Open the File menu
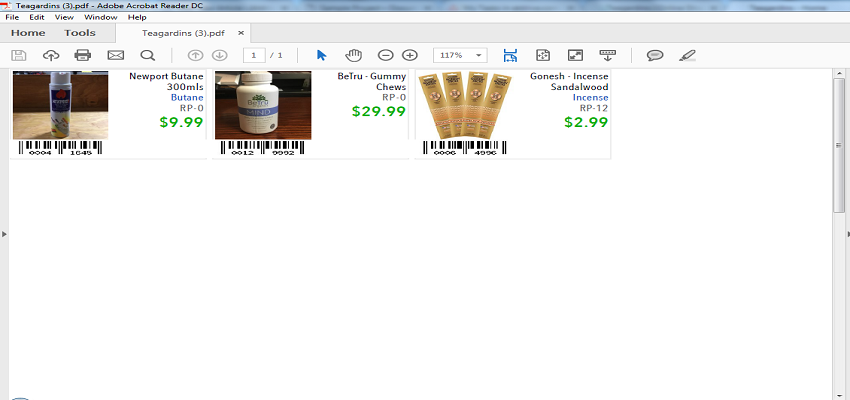This screenshot has width=850, height=400. (x=12, y=17)
